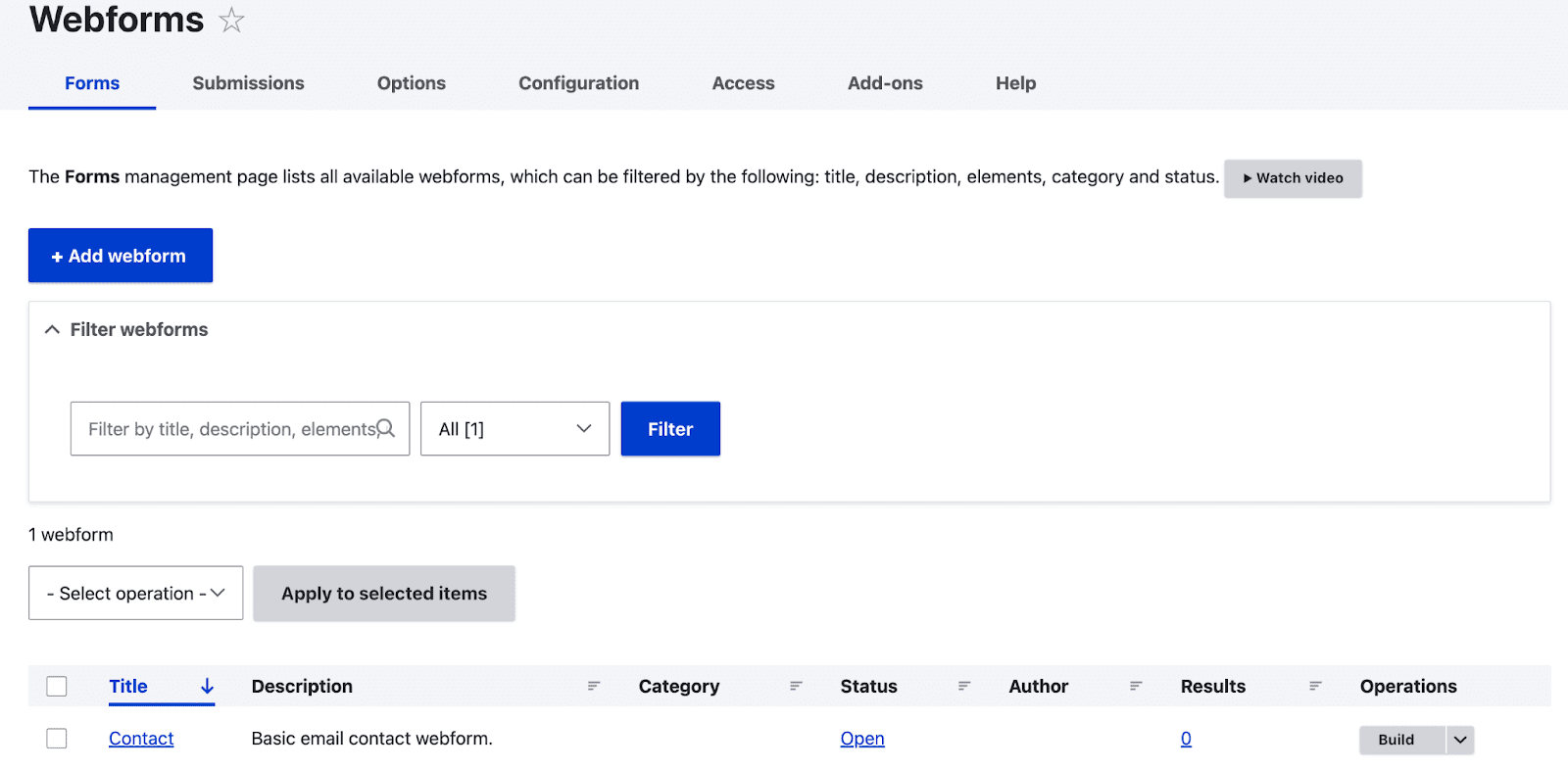This screenshot has height=770, width=1568.
Task: Check the Contact webform row checkbox
Action: tap(57, 739)
